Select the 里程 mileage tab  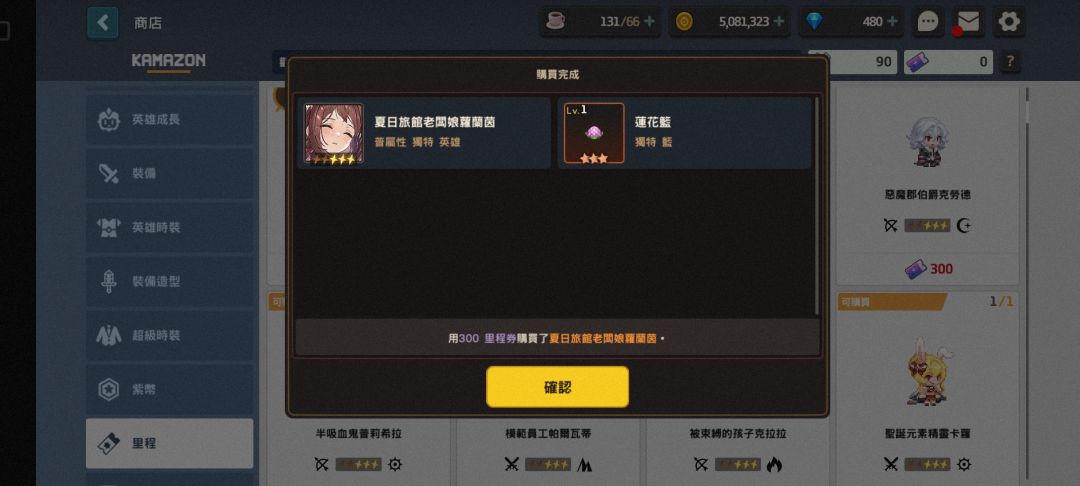coord(169,443)
